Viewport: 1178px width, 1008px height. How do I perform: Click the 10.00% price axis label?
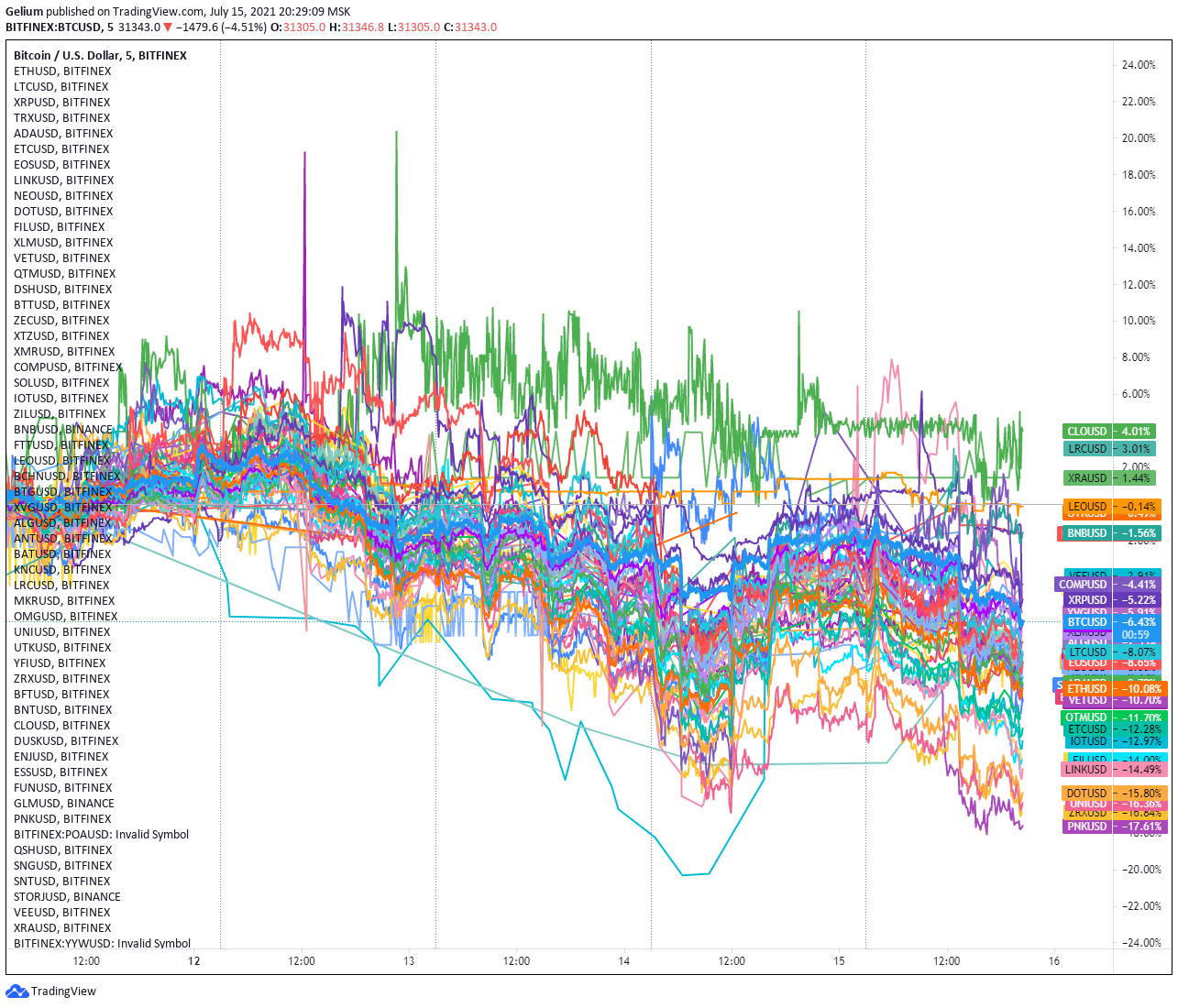(1139, 321)
